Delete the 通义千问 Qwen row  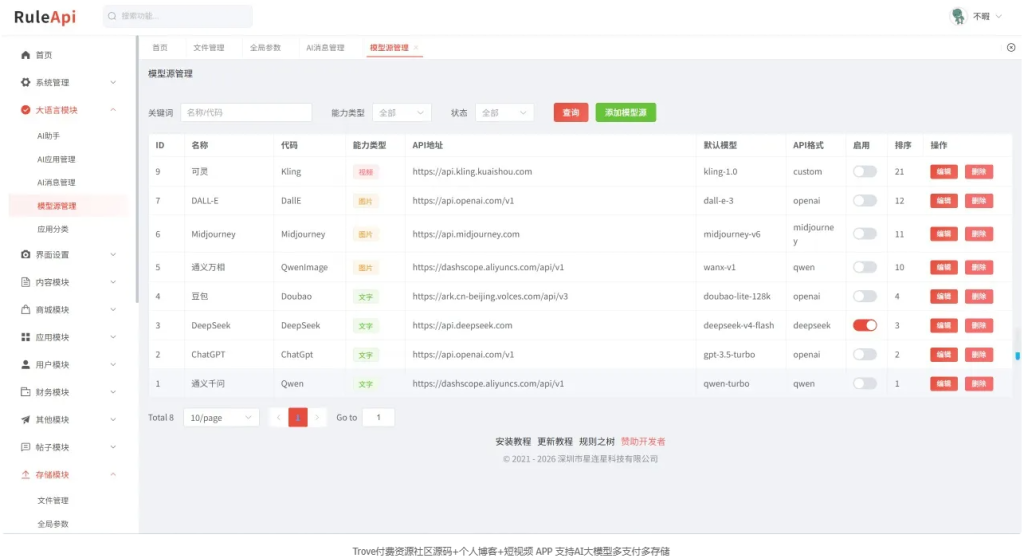(x=979, y=384)
